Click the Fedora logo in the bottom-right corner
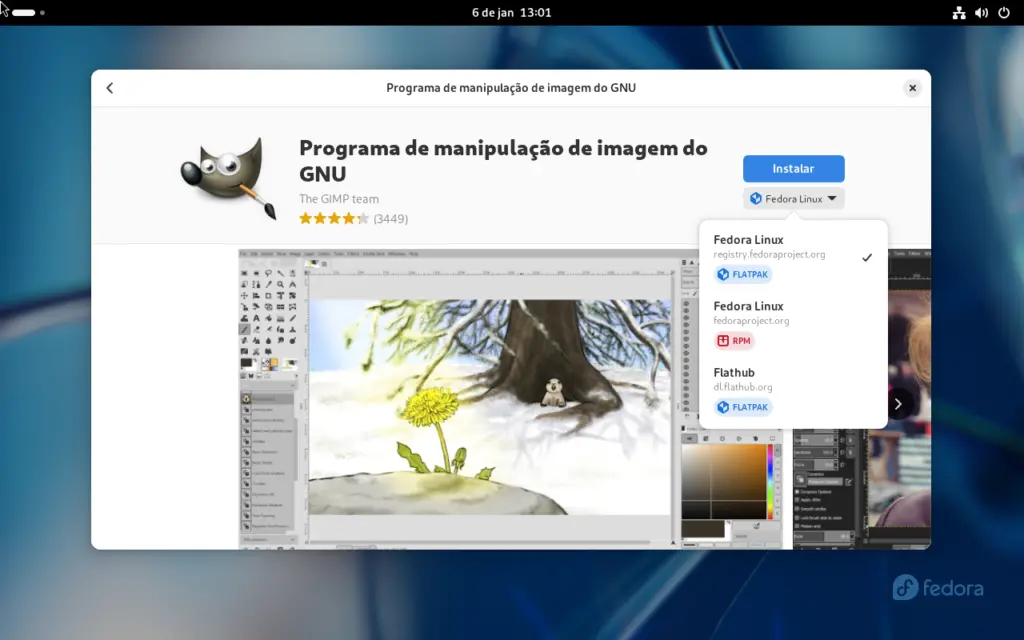This screenshot has height=640, width=1024. pos(938,588)
